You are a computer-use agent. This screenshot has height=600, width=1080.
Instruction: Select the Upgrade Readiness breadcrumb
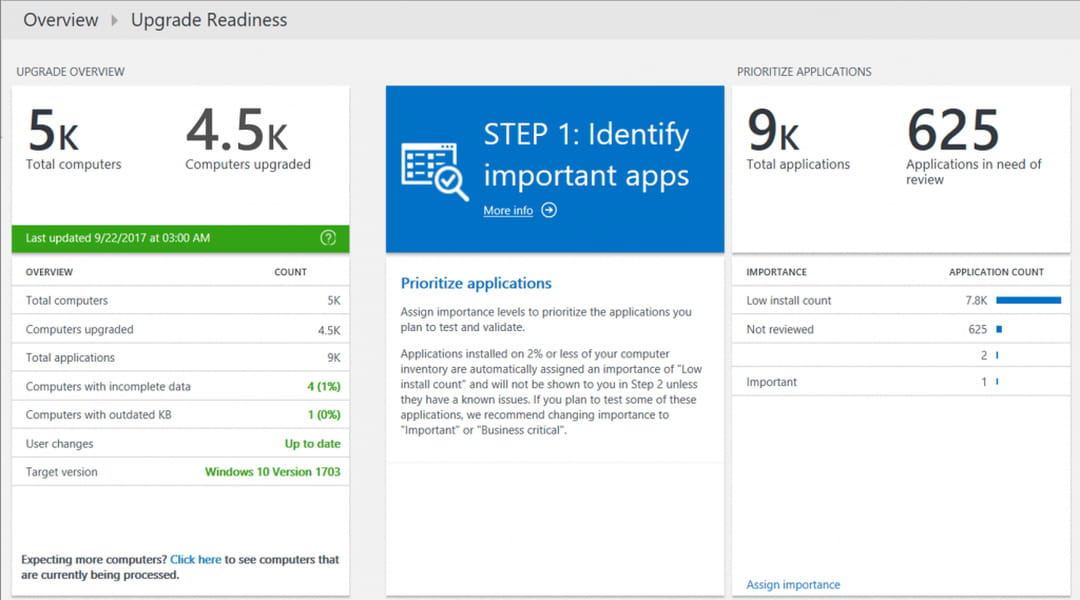[209, 20]
